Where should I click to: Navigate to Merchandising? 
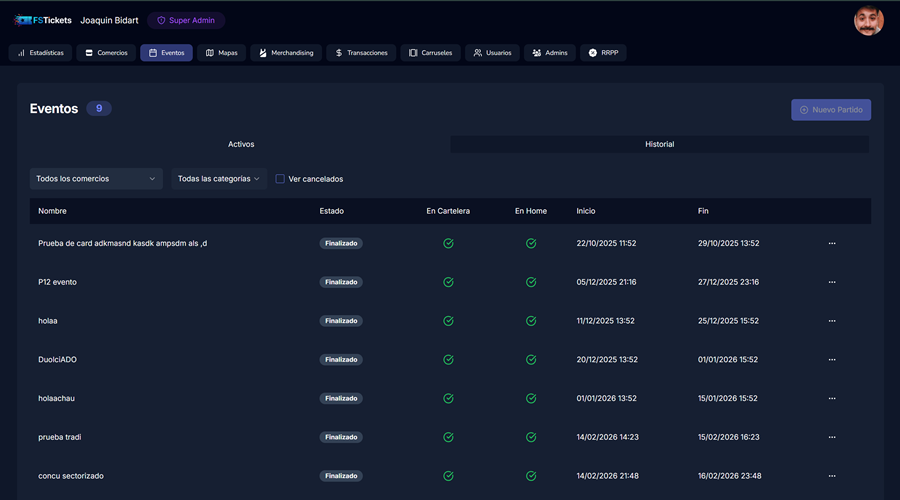285,53
